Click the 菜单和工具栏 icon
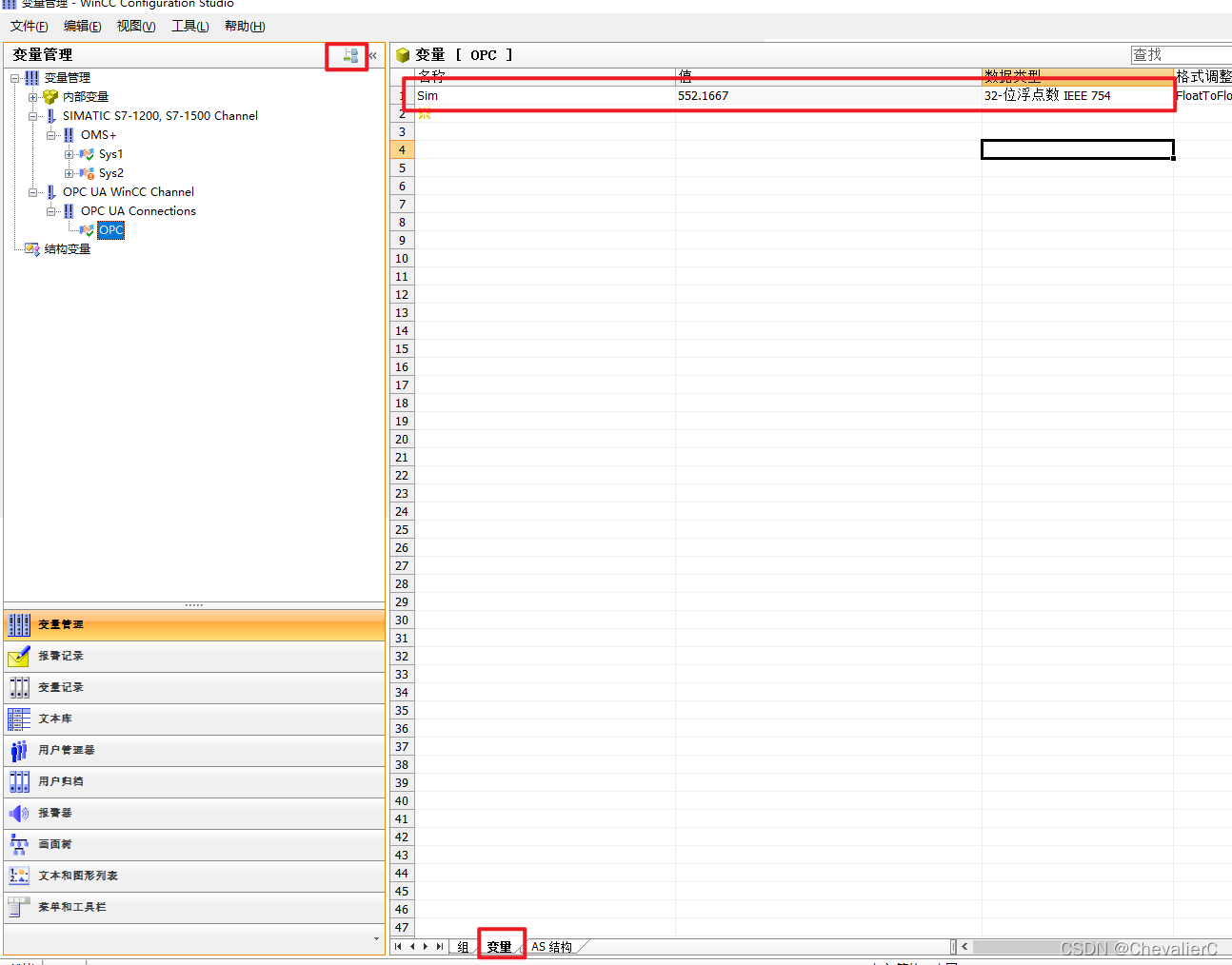1232x965 pixels. pos(19,908)
